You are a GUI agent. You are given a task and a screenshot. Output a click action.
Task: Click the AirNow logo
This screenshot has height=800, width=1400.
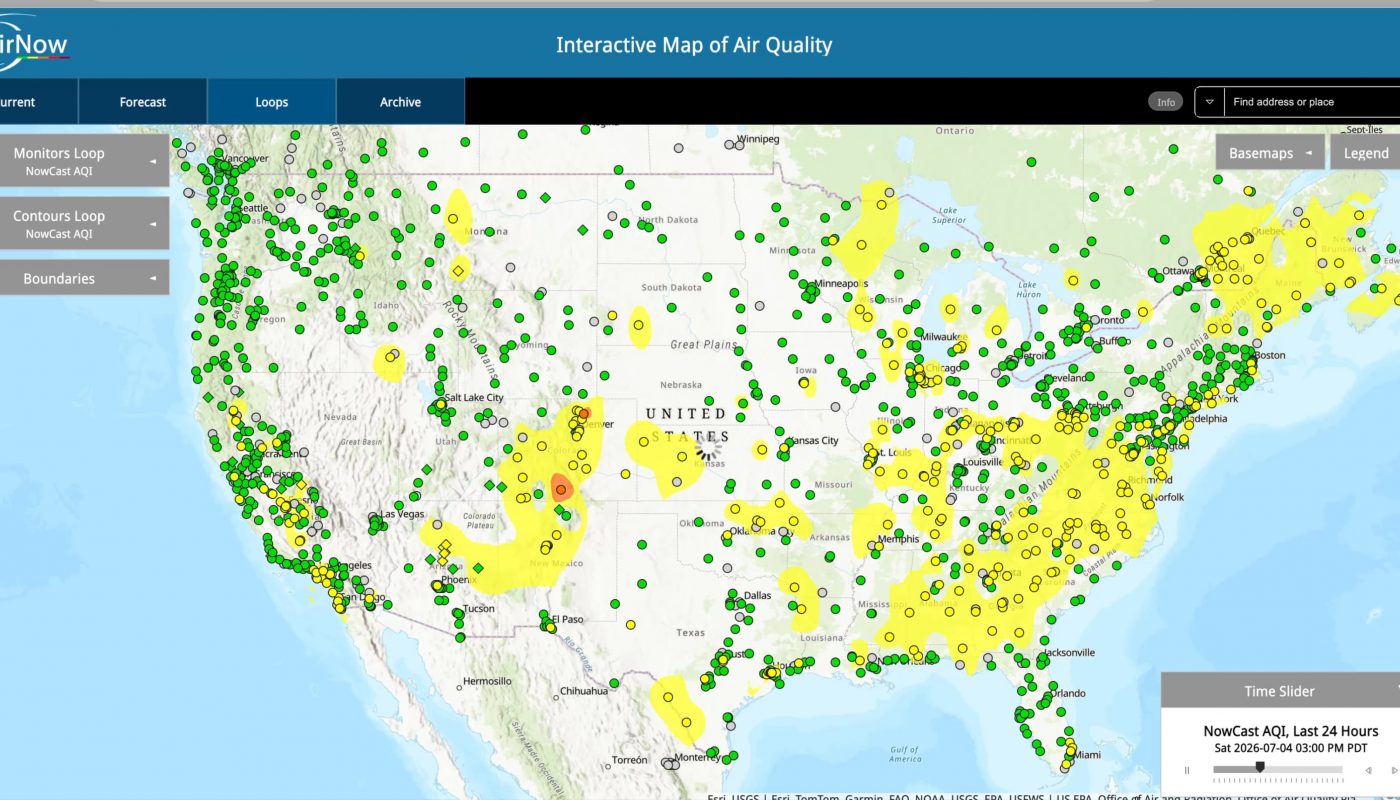pos(33,46)
